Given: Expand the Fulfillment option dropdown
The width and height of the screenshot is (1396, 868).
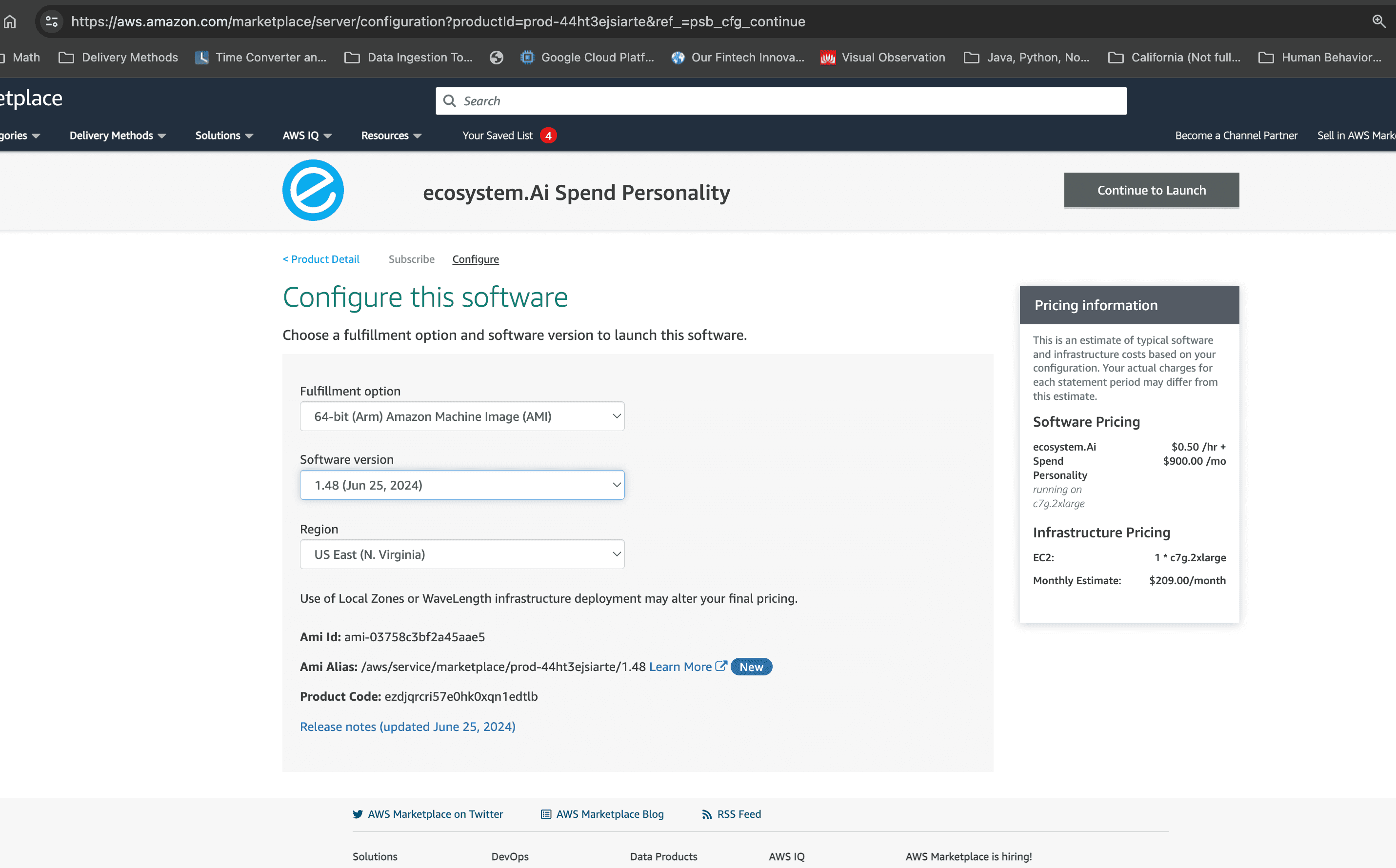Looking at the screenshot, I should (462, 417).
